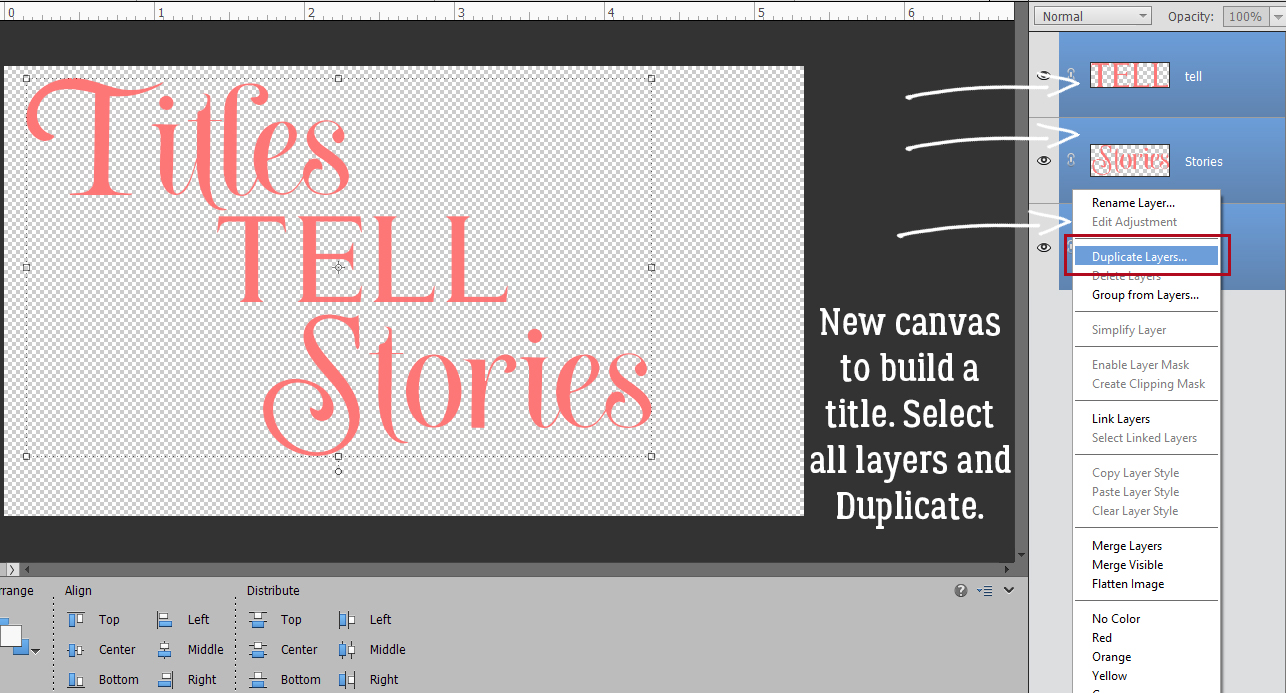The height and width of the screenshot is (693, 1286).
Task: Distribute layers by Bottom edges
Action: point(284,680)
